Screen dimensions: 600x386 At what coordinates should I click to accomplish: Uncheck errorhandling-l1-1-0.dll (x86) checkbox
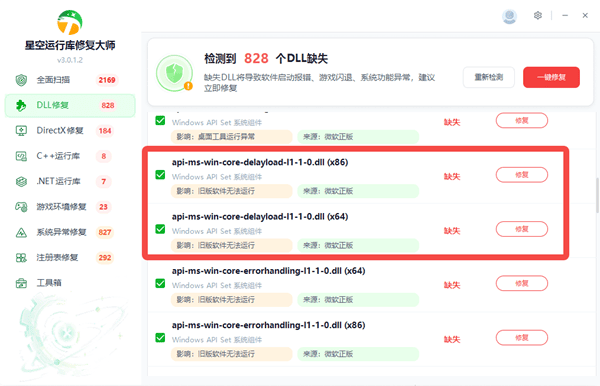pyautogui.click(x=160, y=338)
